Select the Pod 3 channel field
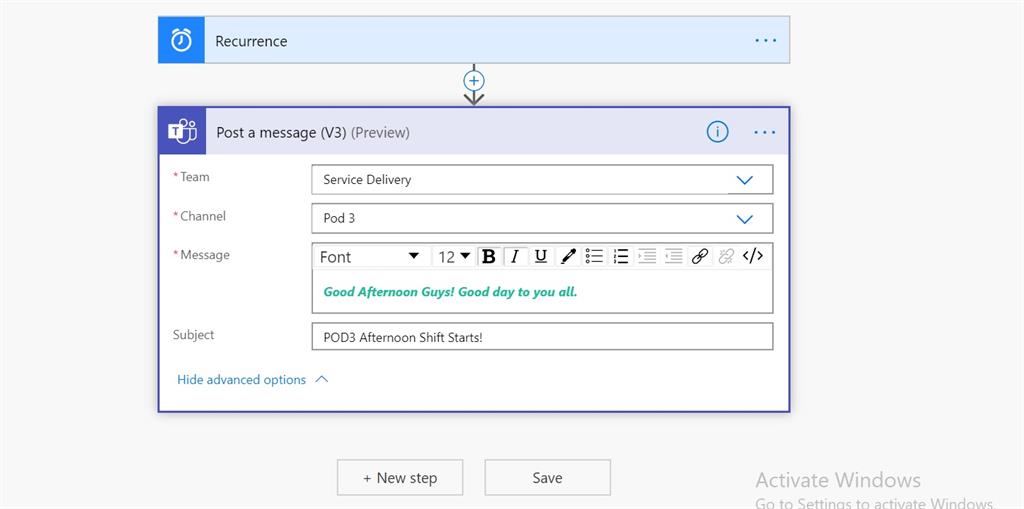 [x=542, y=218]
